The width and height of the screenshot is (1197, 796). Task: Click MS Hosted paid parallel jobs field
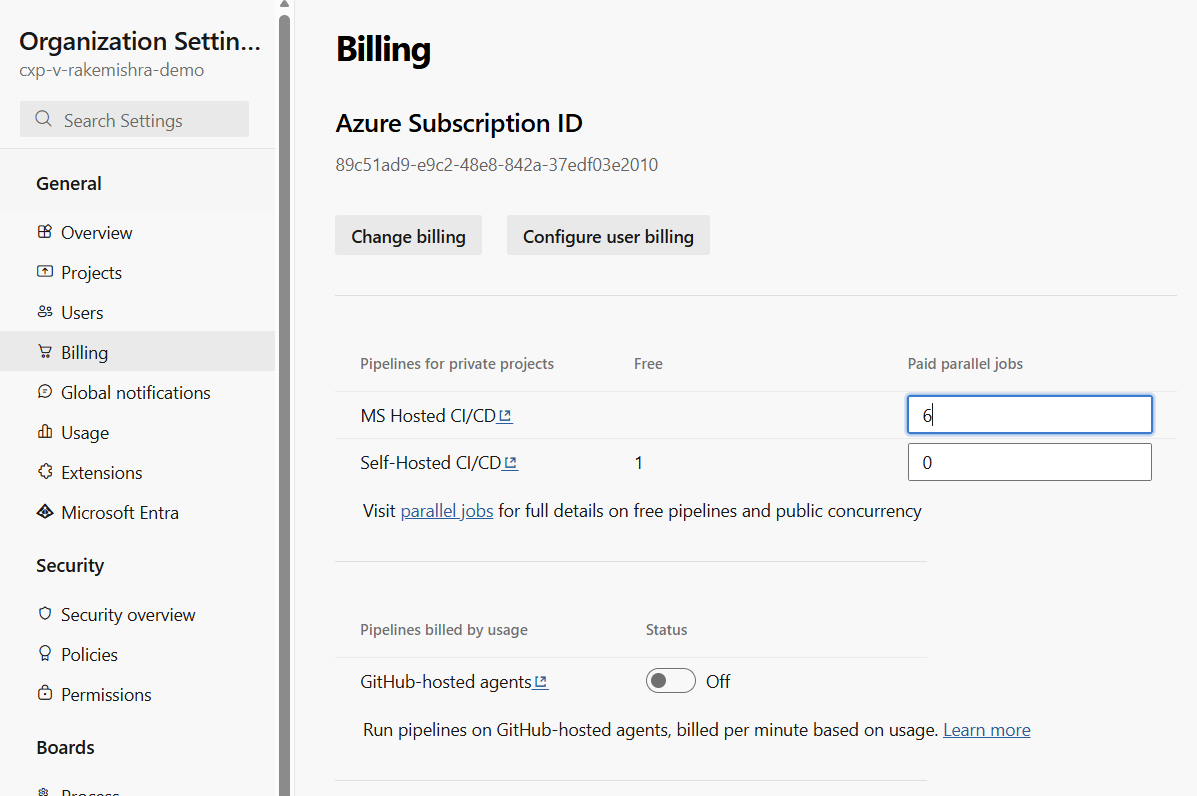click(1029, 414)
